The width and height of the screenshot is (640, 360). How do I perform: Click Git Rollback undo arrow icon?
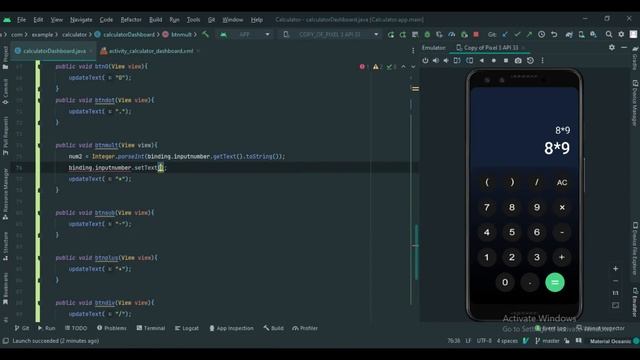tap(554, 35)
